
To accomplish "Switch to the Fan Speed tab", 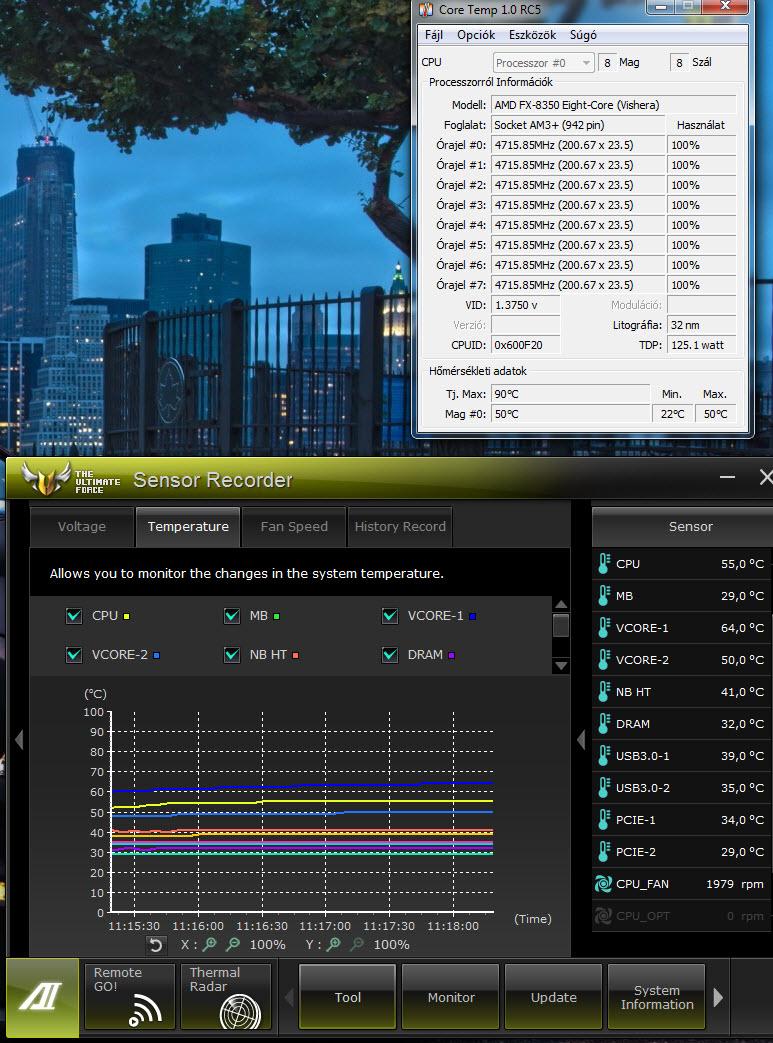I will [294, 527].
